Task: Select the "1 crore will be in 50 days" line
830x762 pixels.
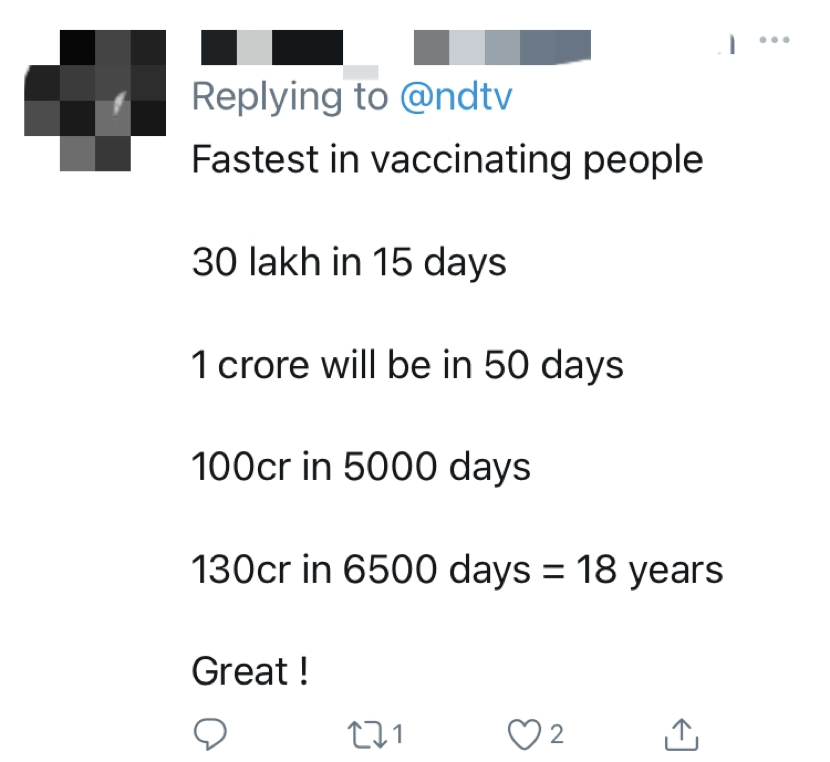Action: click(407, 365)
